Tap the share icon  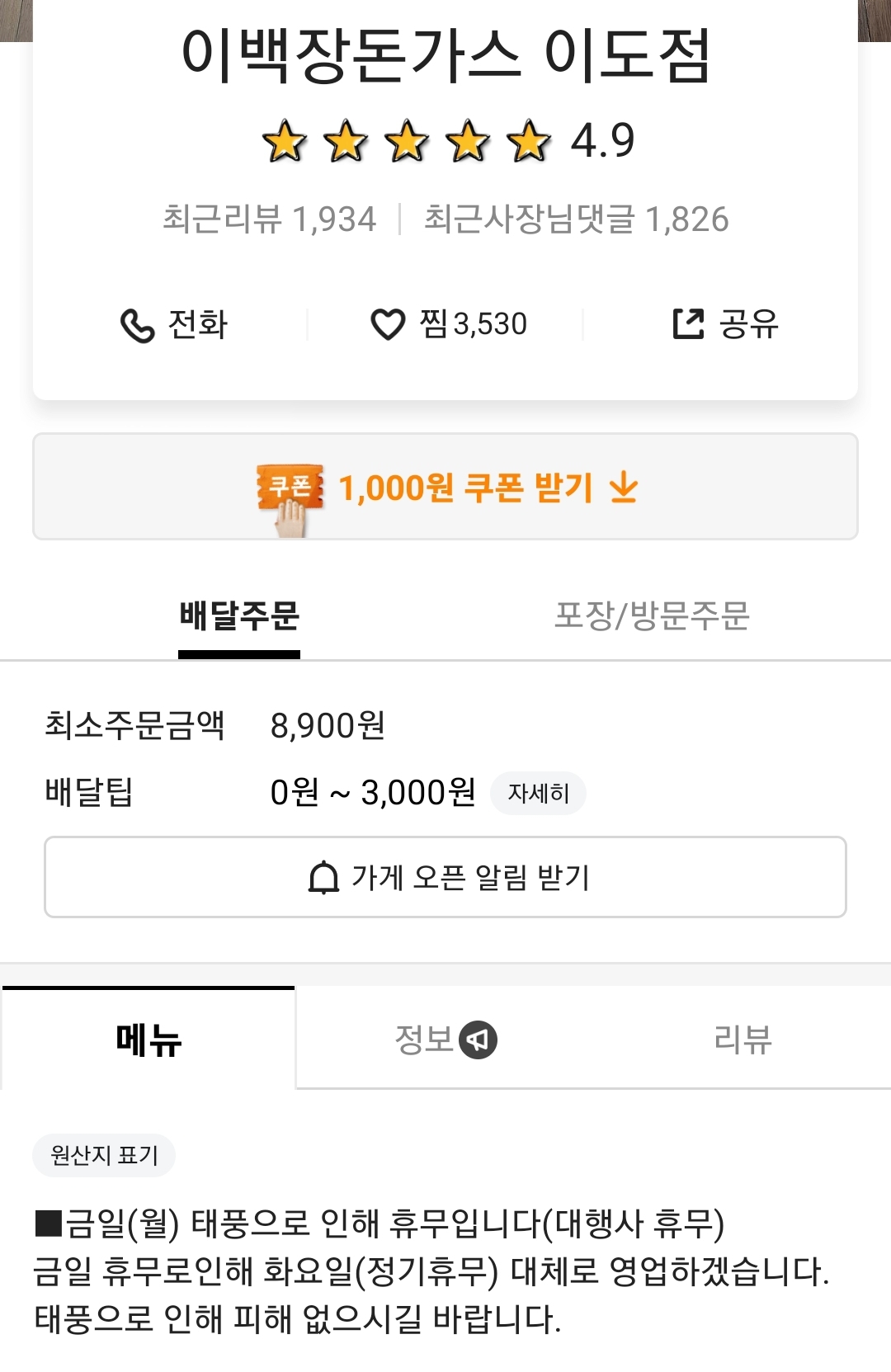pyautogui.click(x=688, y=324)
